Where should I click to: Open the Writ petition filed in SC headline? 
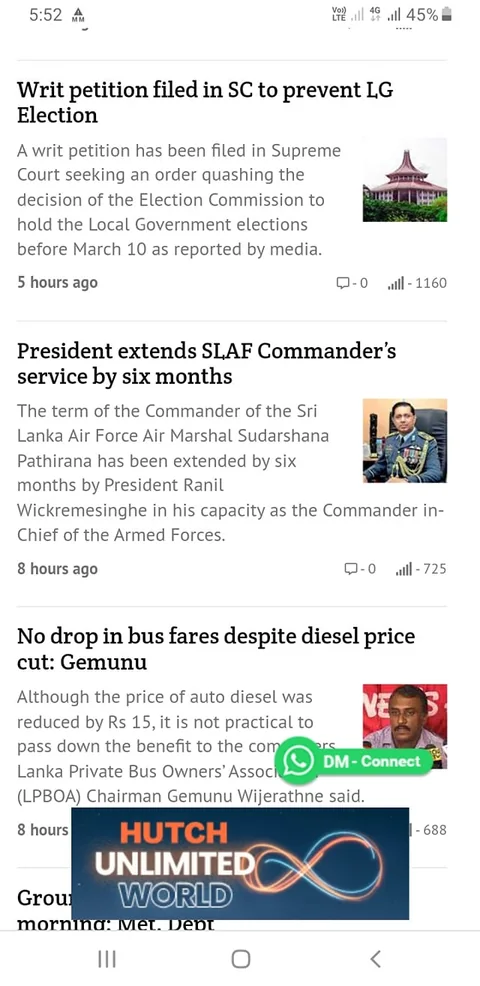click(x=205, y=102)
